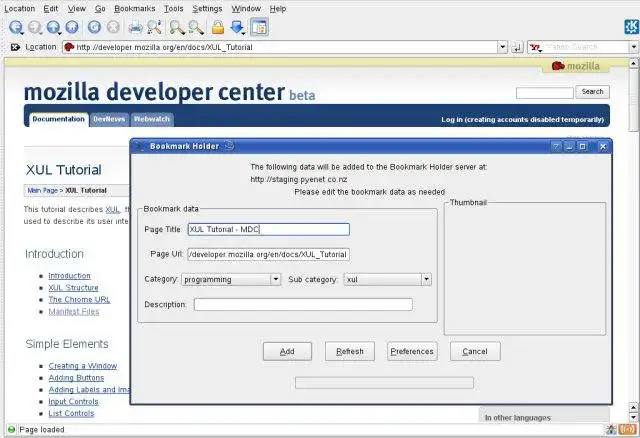The image size is (640, 438).
Task: Open the Manifest Files link
Action: [74, 311]
